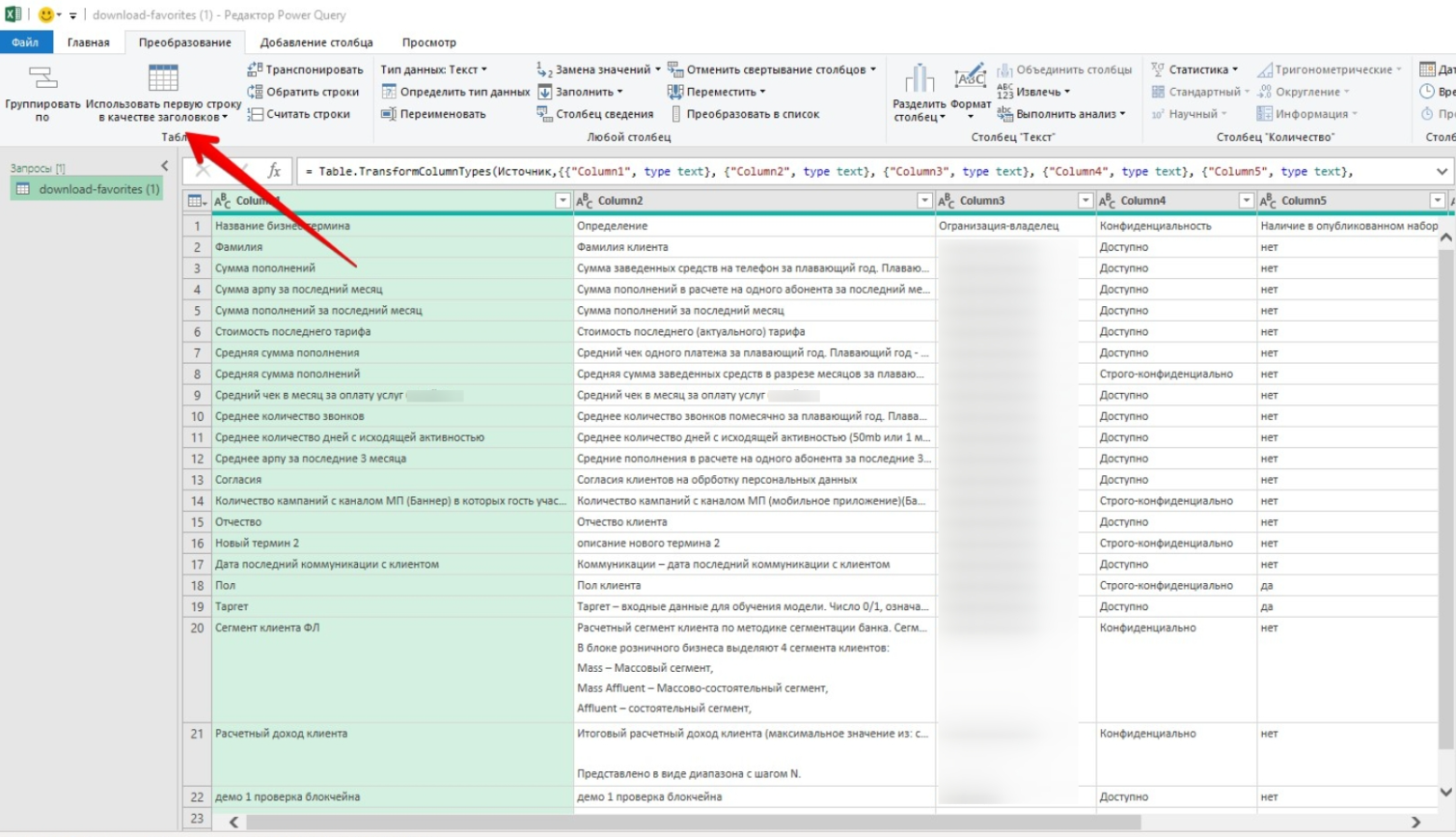1456x837 pixels.
Task: Click cell 'Таргет' in row 19
Action: (x=392, y=607)
